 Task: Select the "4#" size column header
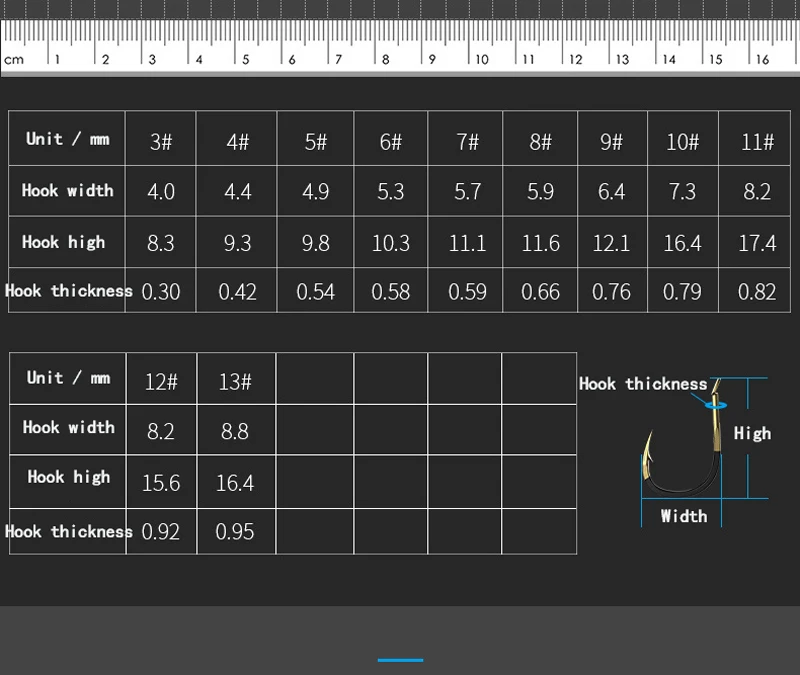tap(238, 142)
